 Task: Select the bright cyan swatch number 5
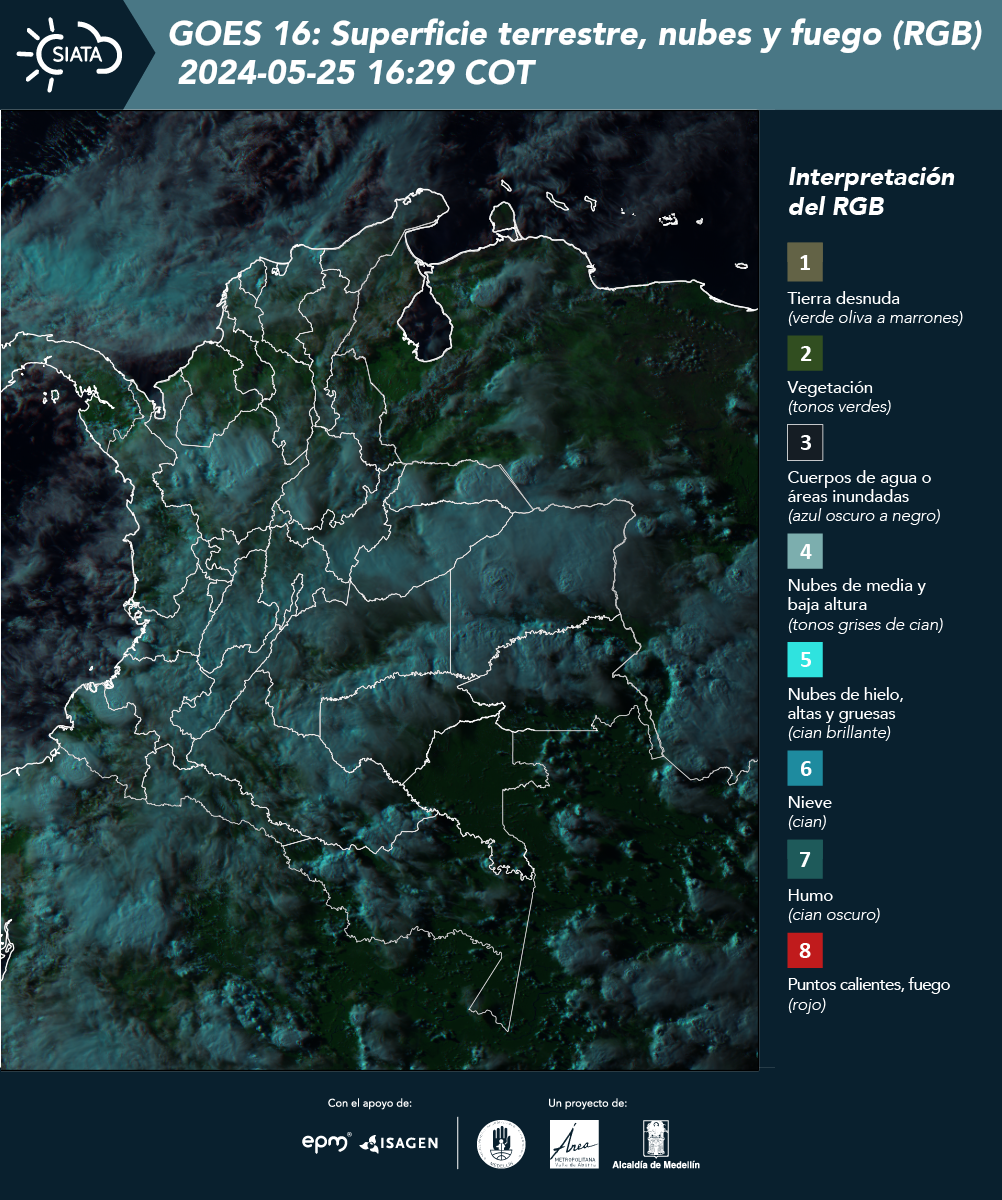click(805, 660)
